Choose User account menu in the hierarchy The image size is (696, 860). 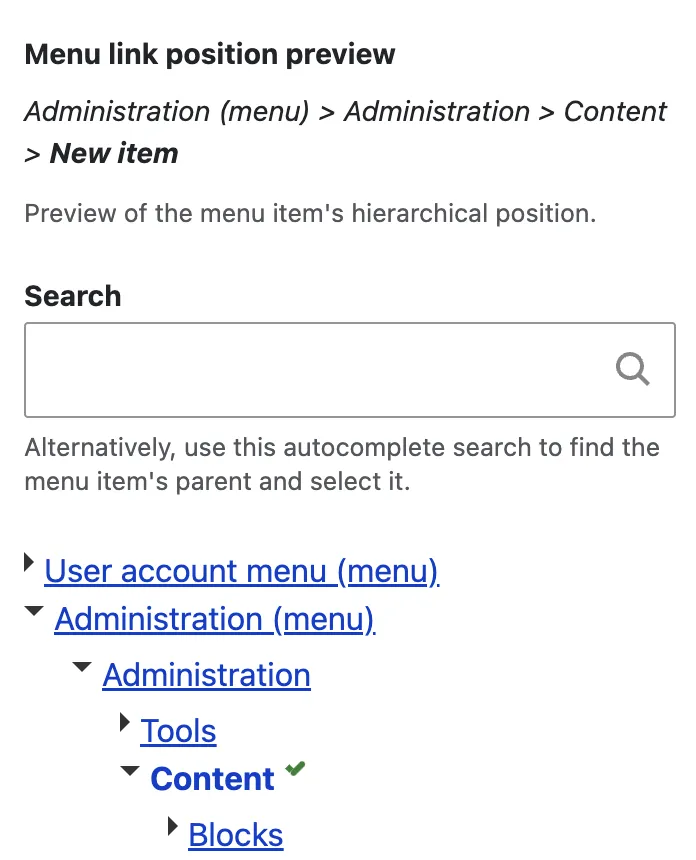240,571
